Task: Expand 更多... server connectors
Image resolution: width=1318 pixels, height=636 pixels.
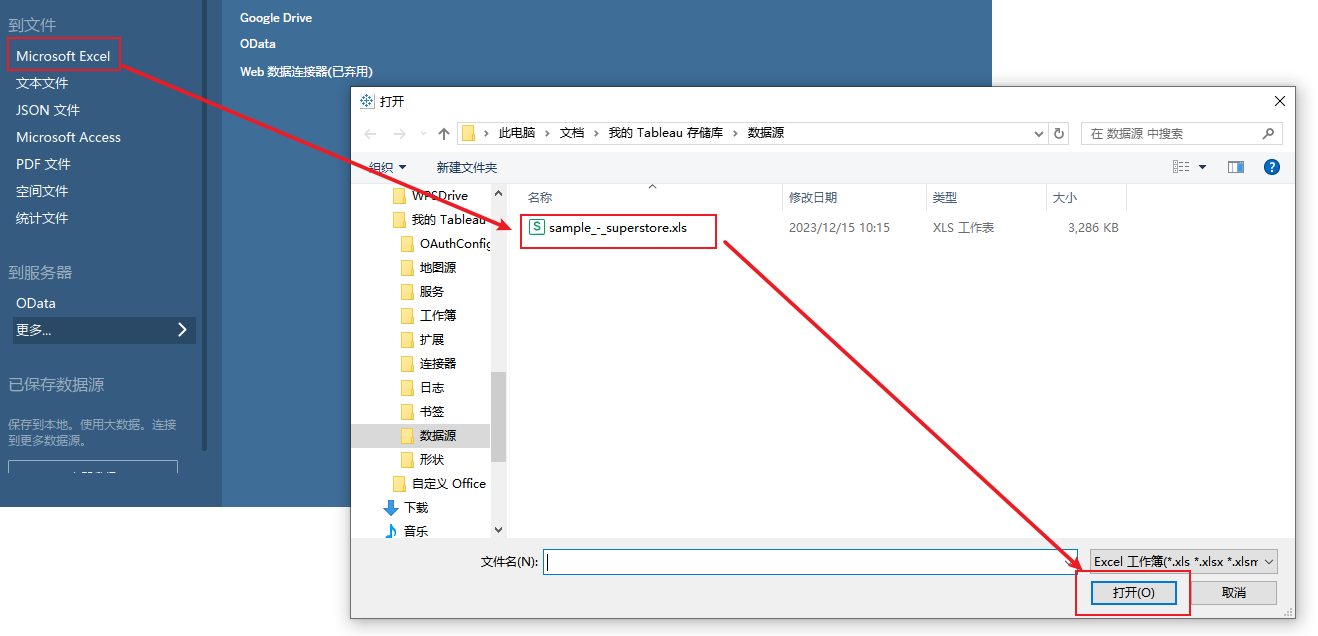Action: [x=104, y=330]
